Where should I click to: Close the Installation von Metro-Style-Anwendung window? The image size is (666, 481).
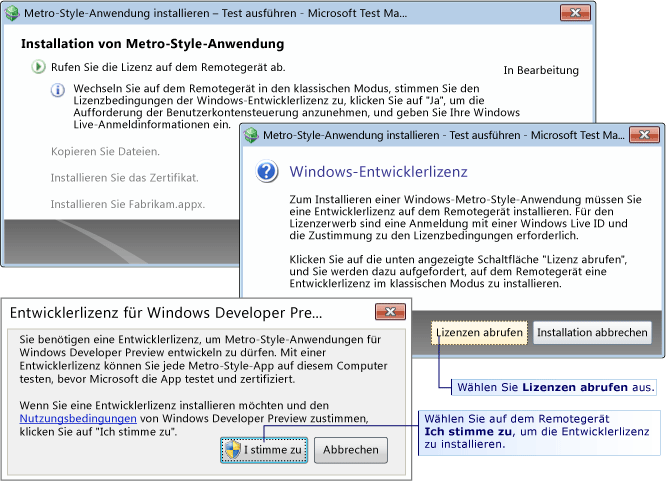575,13
